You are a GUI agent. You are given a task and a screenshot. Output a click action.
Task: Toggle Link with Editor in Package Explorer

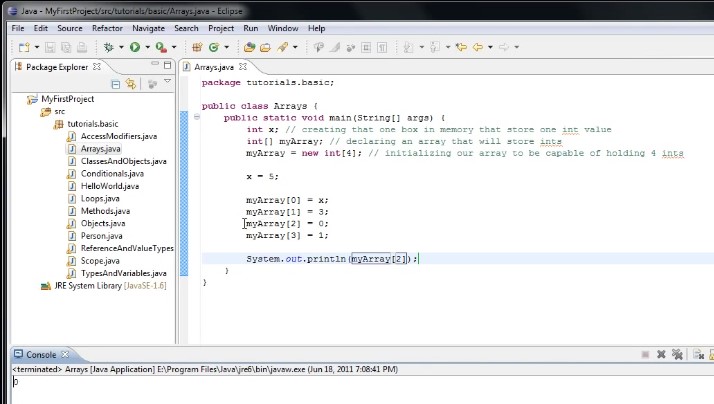[131, 85]
